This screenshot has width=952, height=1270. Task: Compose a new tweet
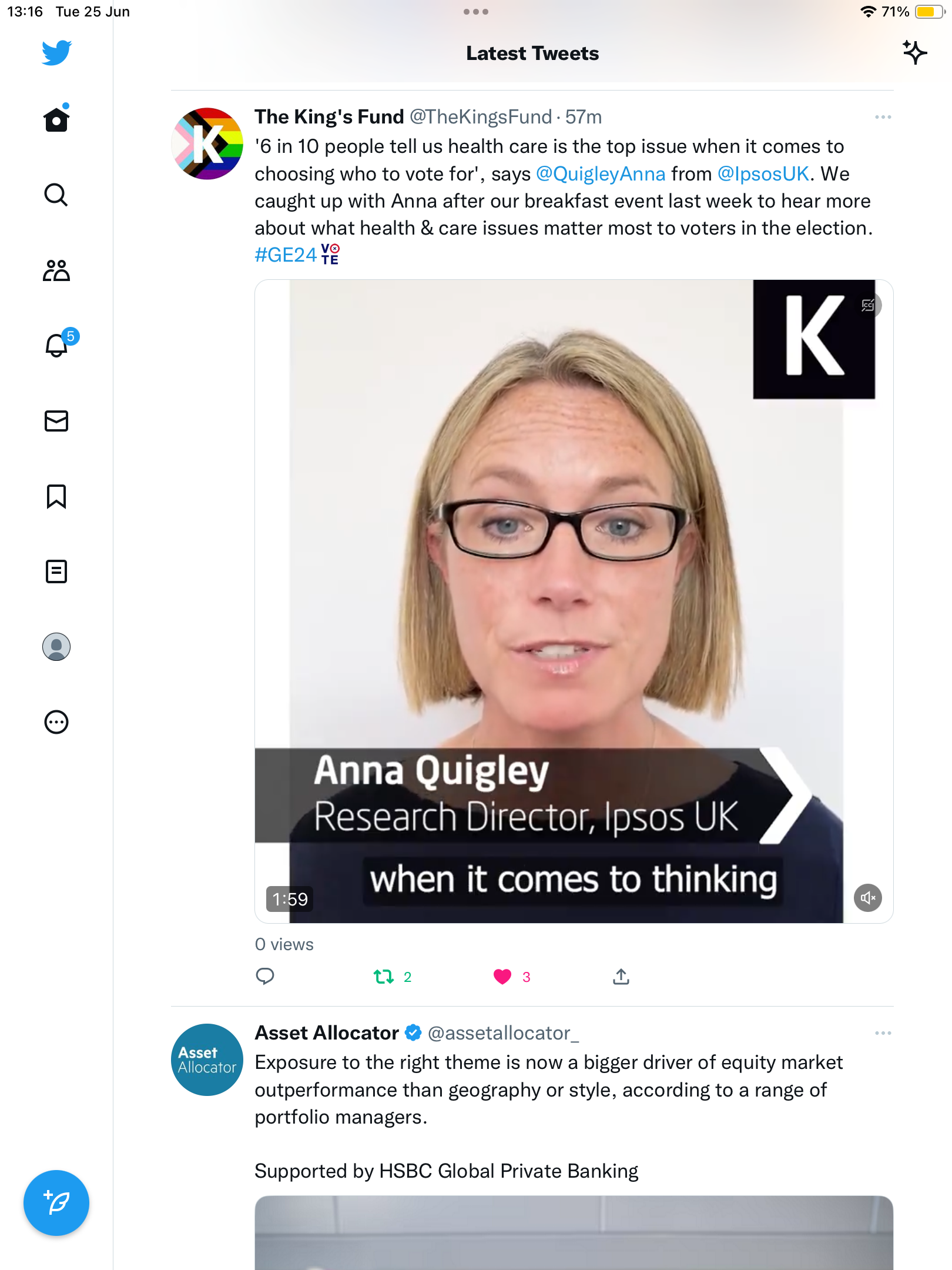[56, 1203]
